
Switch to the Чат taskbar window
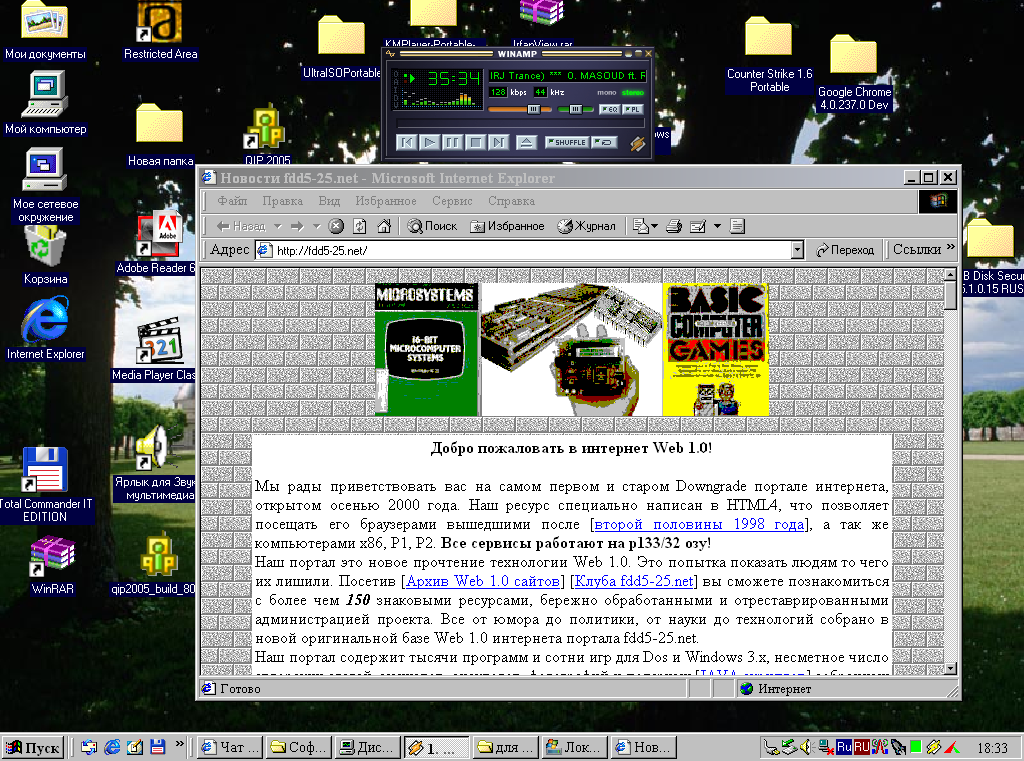(x=231, y=747)
